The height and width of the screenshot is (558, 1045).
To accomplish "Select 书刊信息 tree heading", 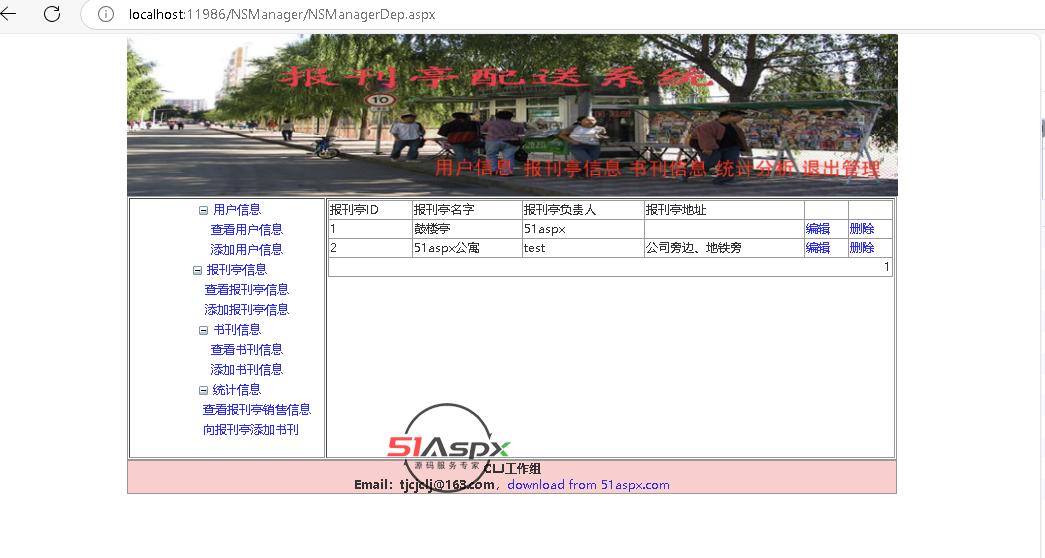I will 237,330.
